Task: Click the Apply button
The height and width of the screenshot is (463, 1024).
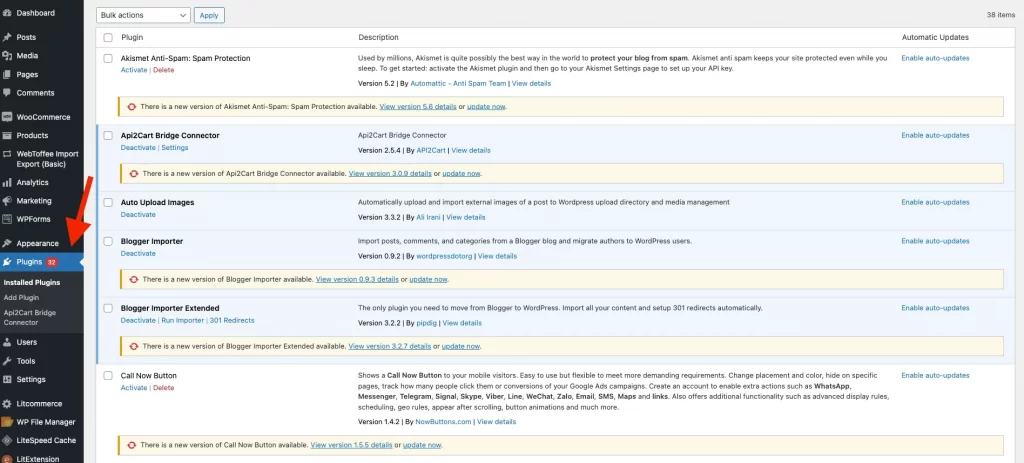Action: (209, 15)
